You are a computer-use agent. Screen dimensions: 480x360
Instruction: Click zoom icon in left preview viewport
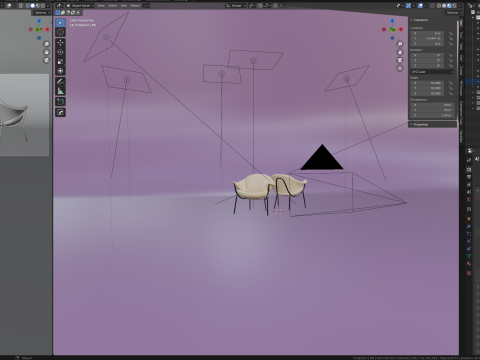[46, 44]
